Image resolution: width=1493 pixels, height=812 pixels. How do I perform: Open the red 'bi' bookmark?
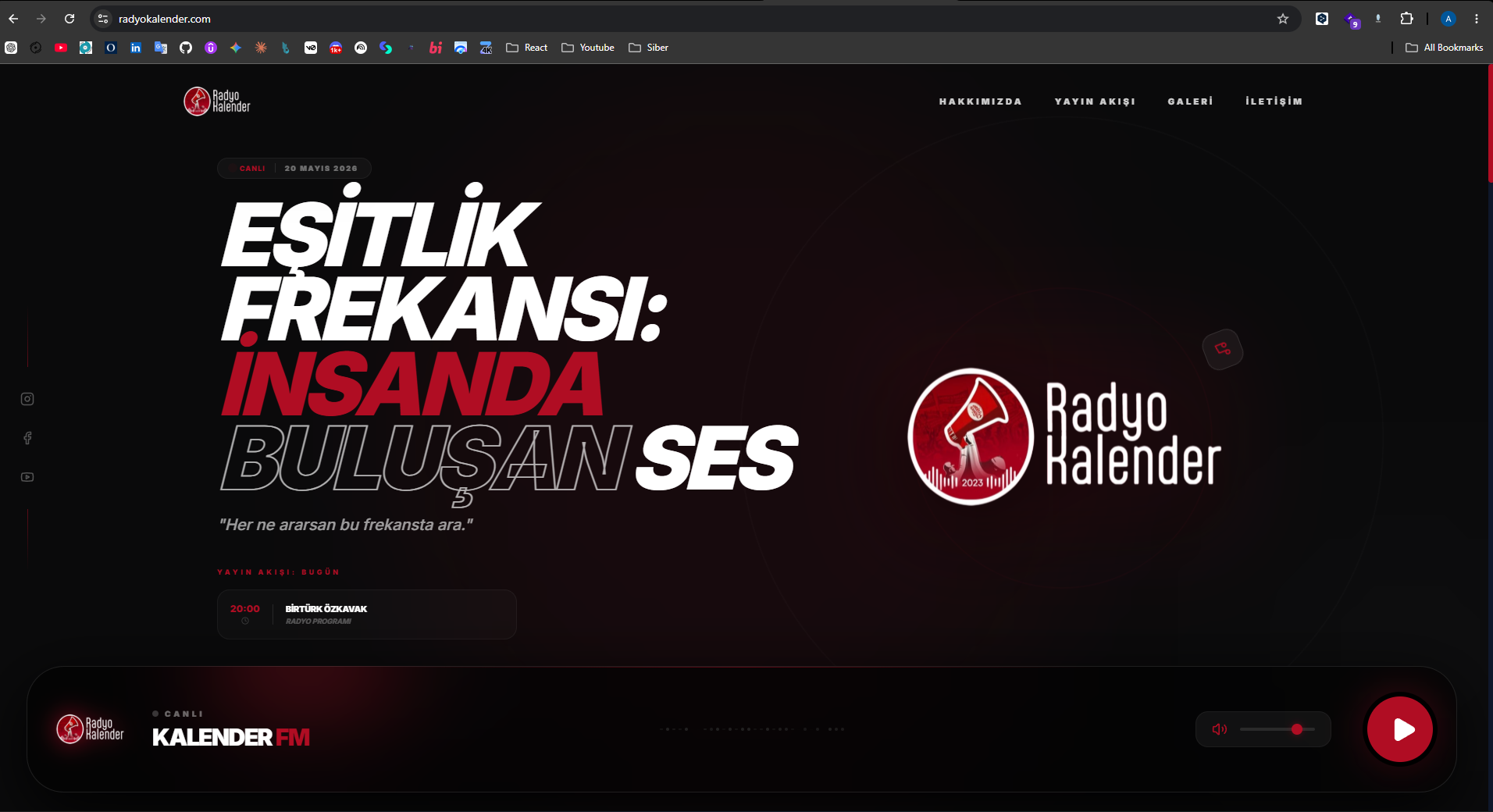pos(436,48)
